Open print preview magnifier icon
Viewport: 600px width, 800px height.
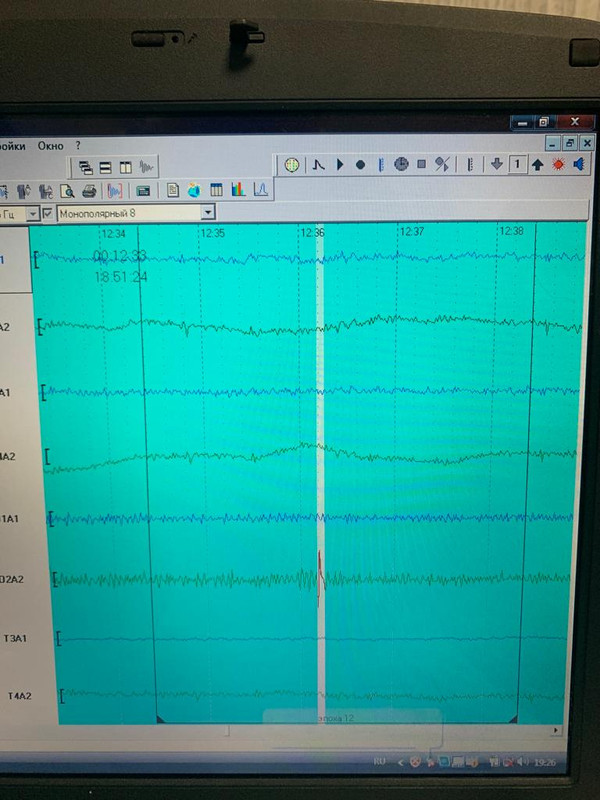click(67, 191)
